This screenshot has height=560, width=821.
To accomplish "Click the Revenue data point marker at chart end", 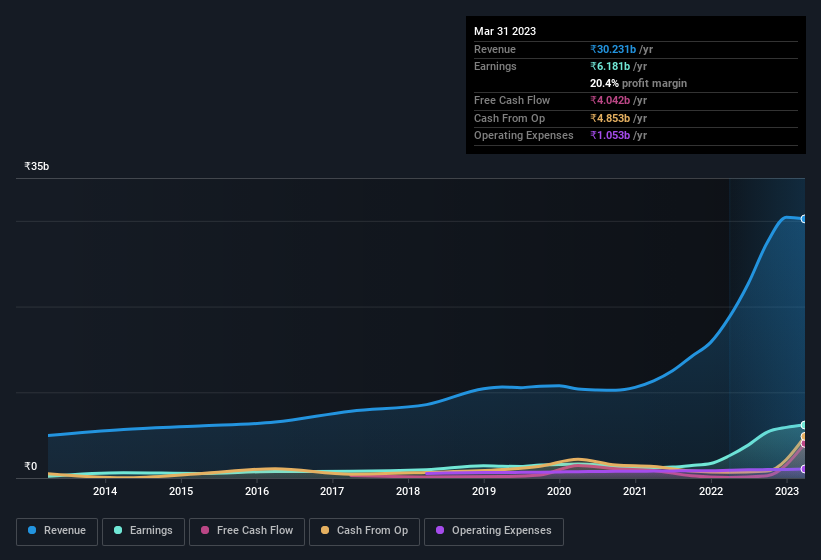I will pyautogui.click(x=804, y=219).
